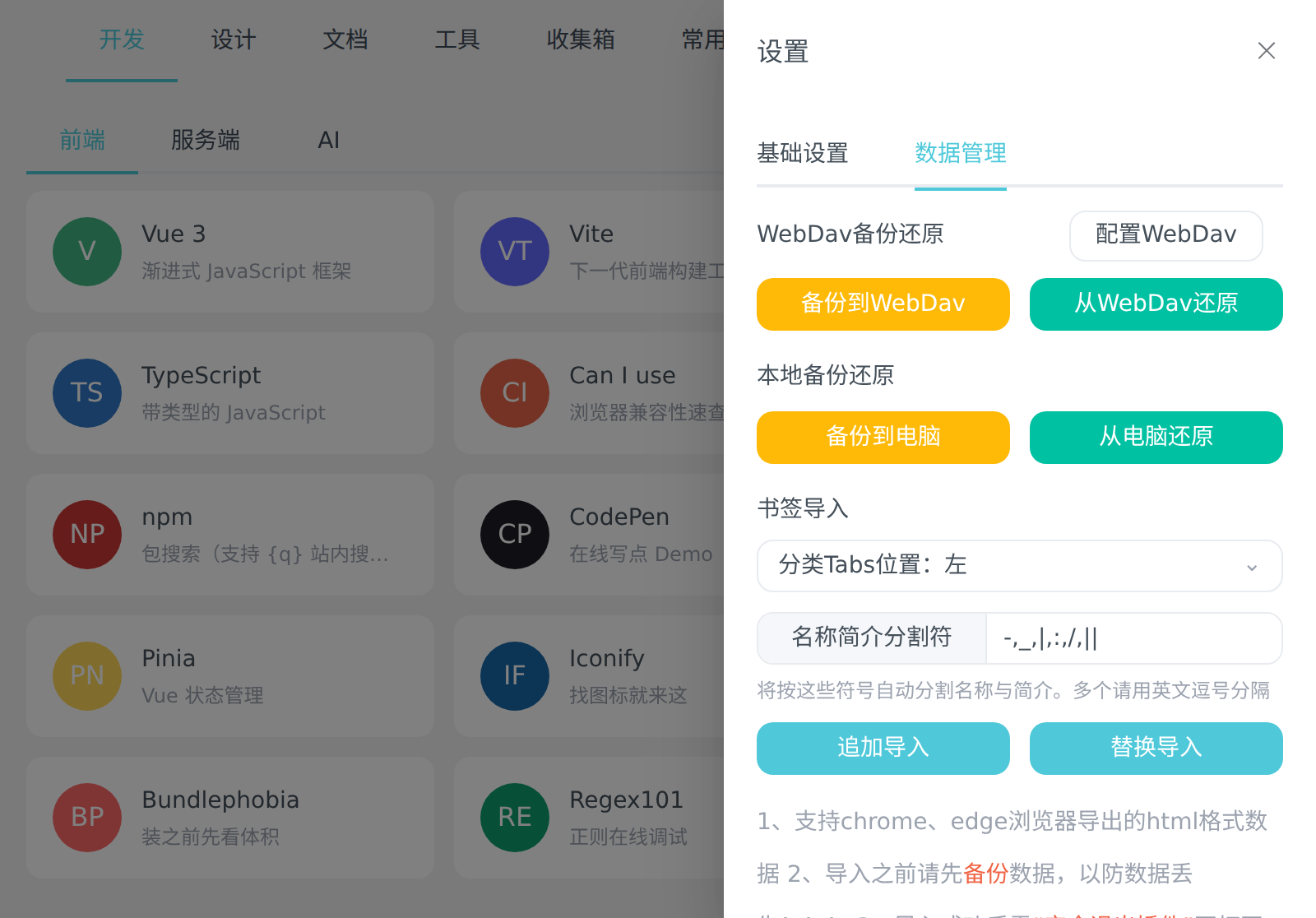Click the purple VT avatar for Vite
The image size is (1316, 918).
pyautogui.click(x=515, y=252)
